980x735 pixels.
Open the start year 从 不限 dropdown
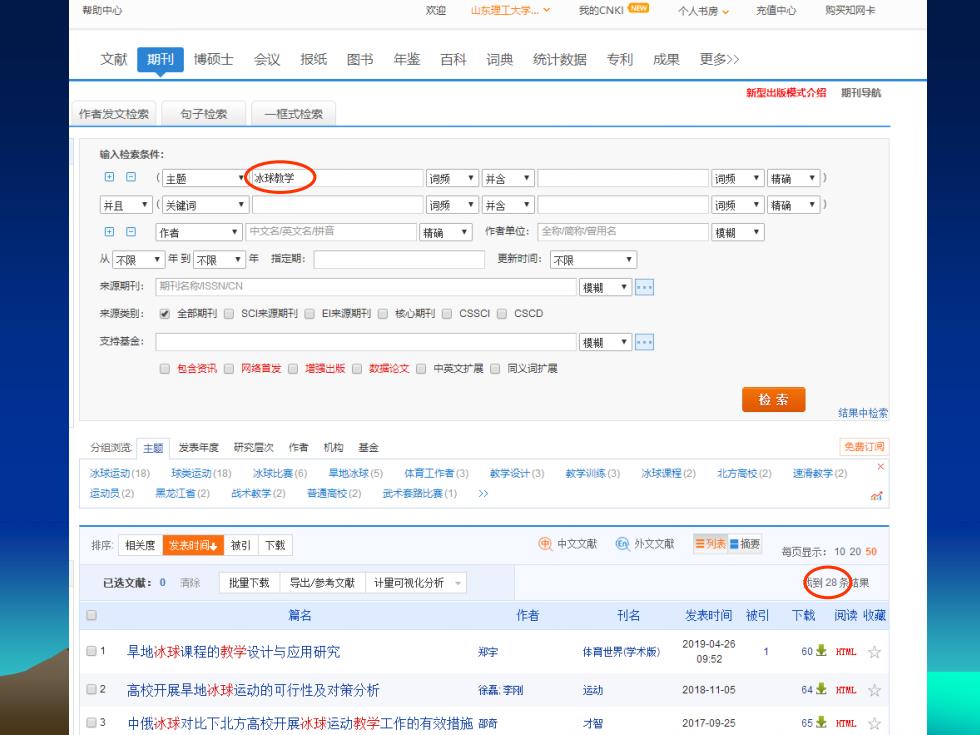tap(139, 259)
